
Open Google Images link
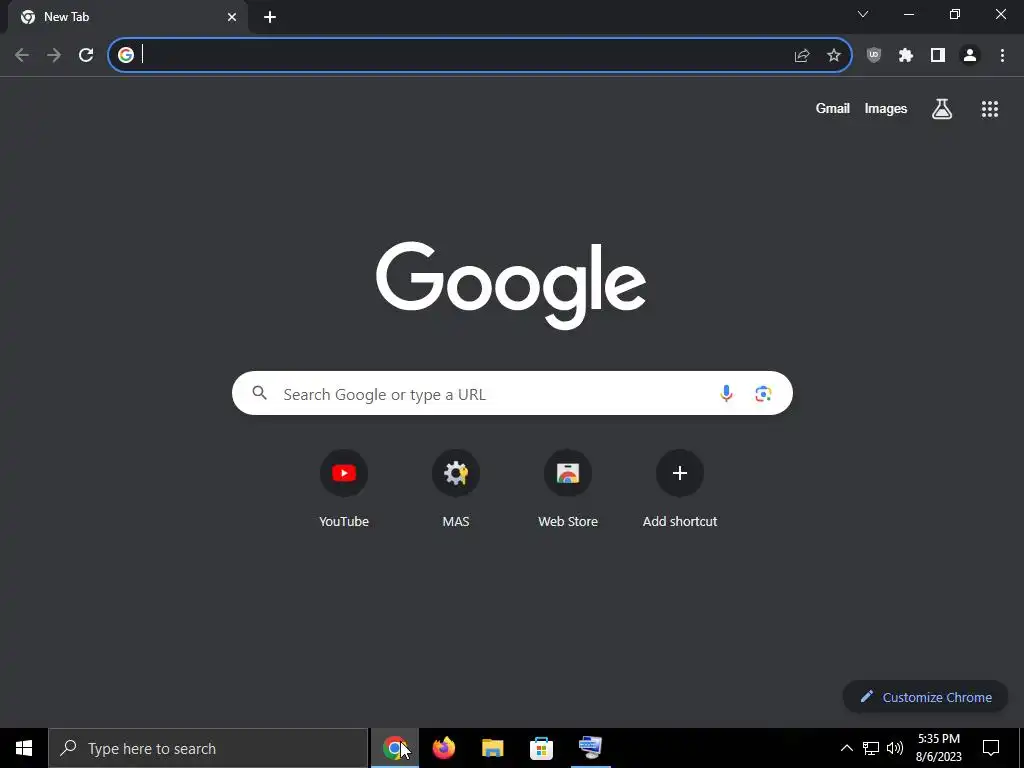(886, 109)
